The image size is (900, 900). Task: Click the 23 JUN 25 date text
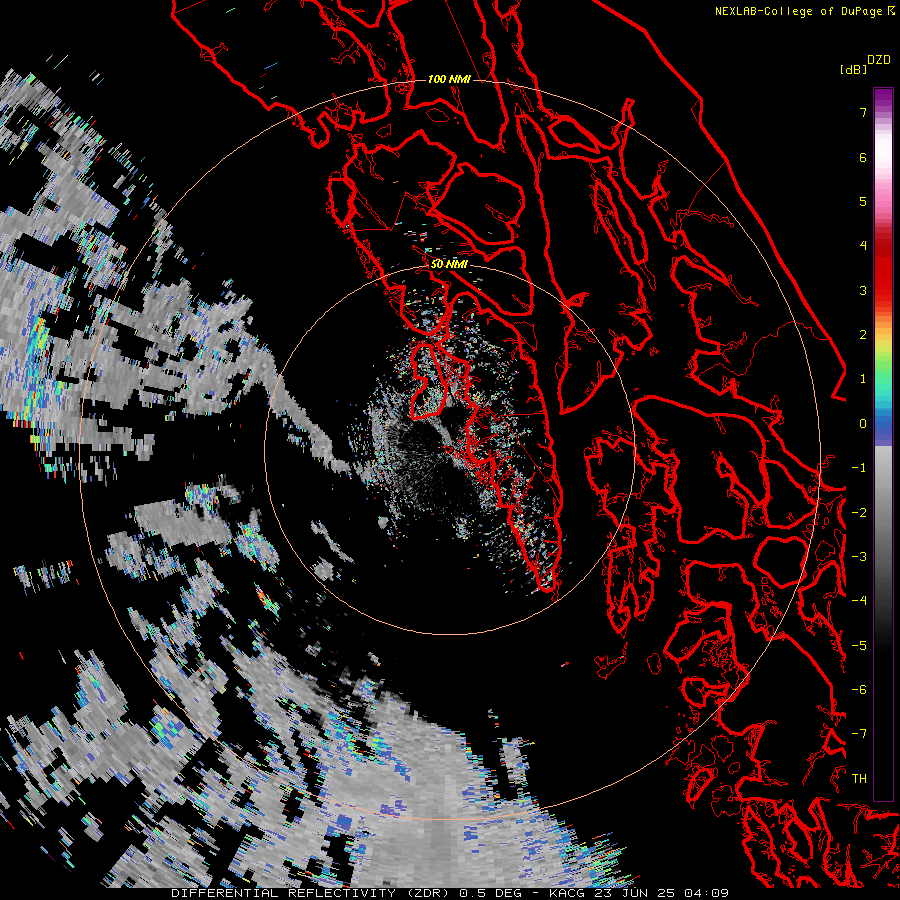[633, 893]
